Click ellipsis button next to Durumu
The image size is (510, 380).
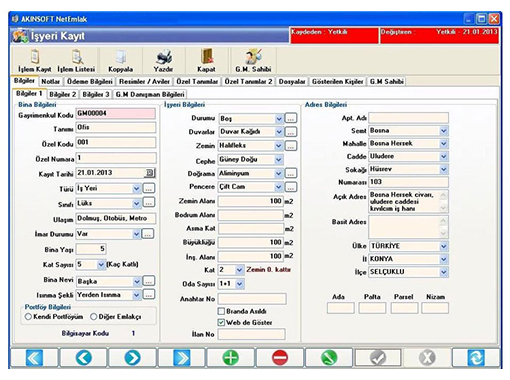click(x=291, y=118)
